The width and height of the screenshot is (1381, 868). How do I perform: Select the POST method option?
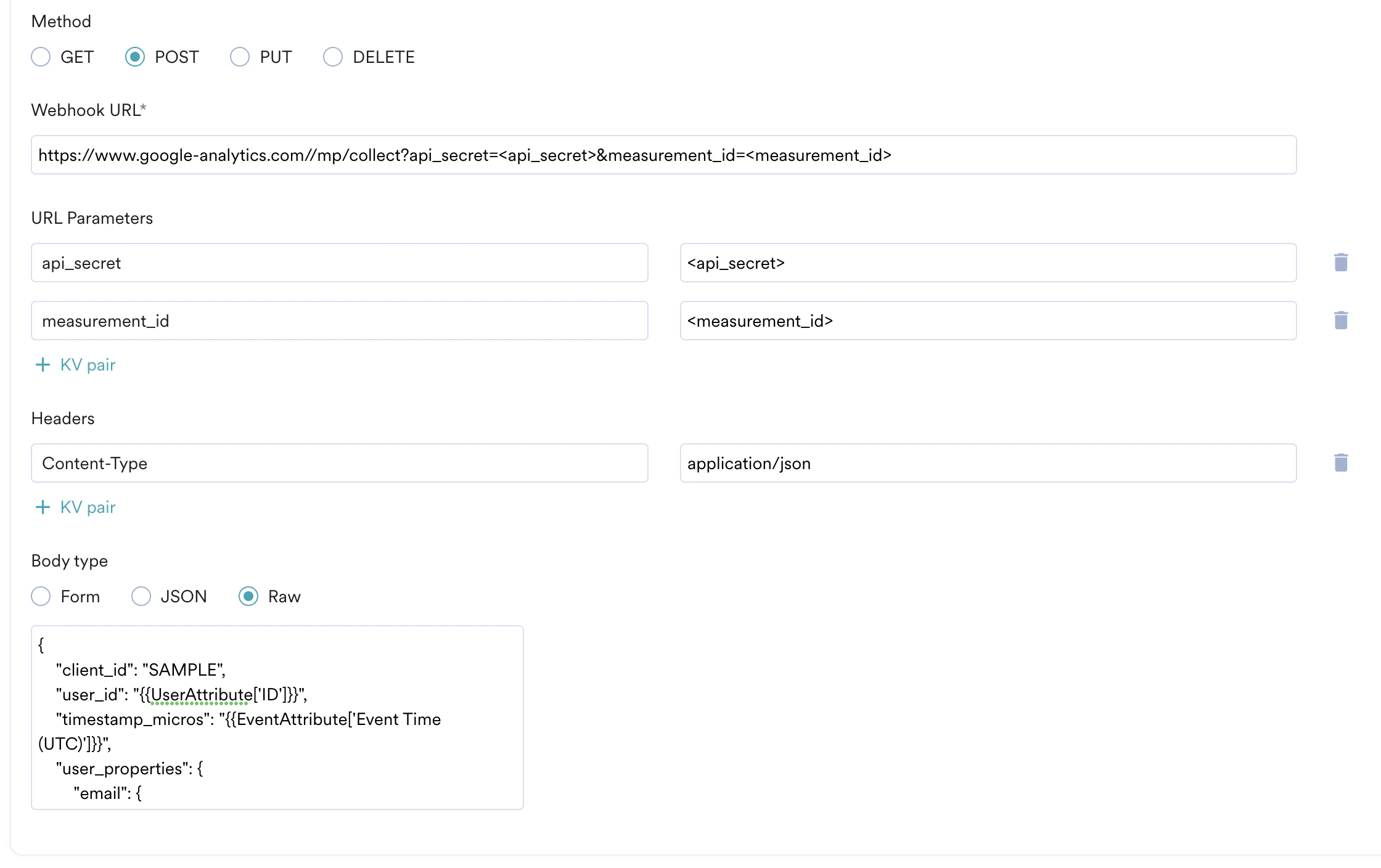pos(135,57)
